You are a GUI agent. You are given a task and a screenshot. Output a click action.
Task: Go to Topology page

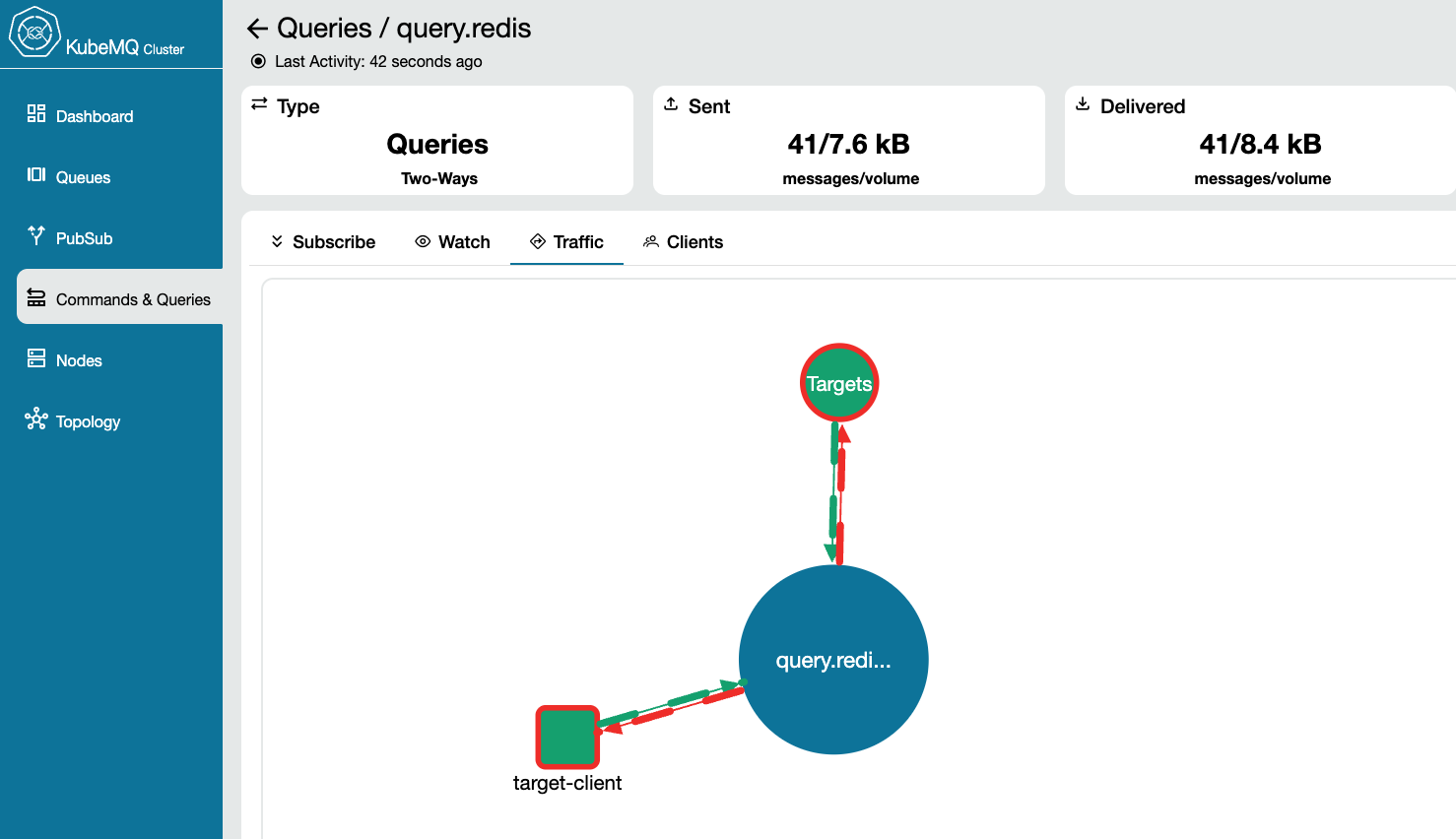click(x=88, y=421)
